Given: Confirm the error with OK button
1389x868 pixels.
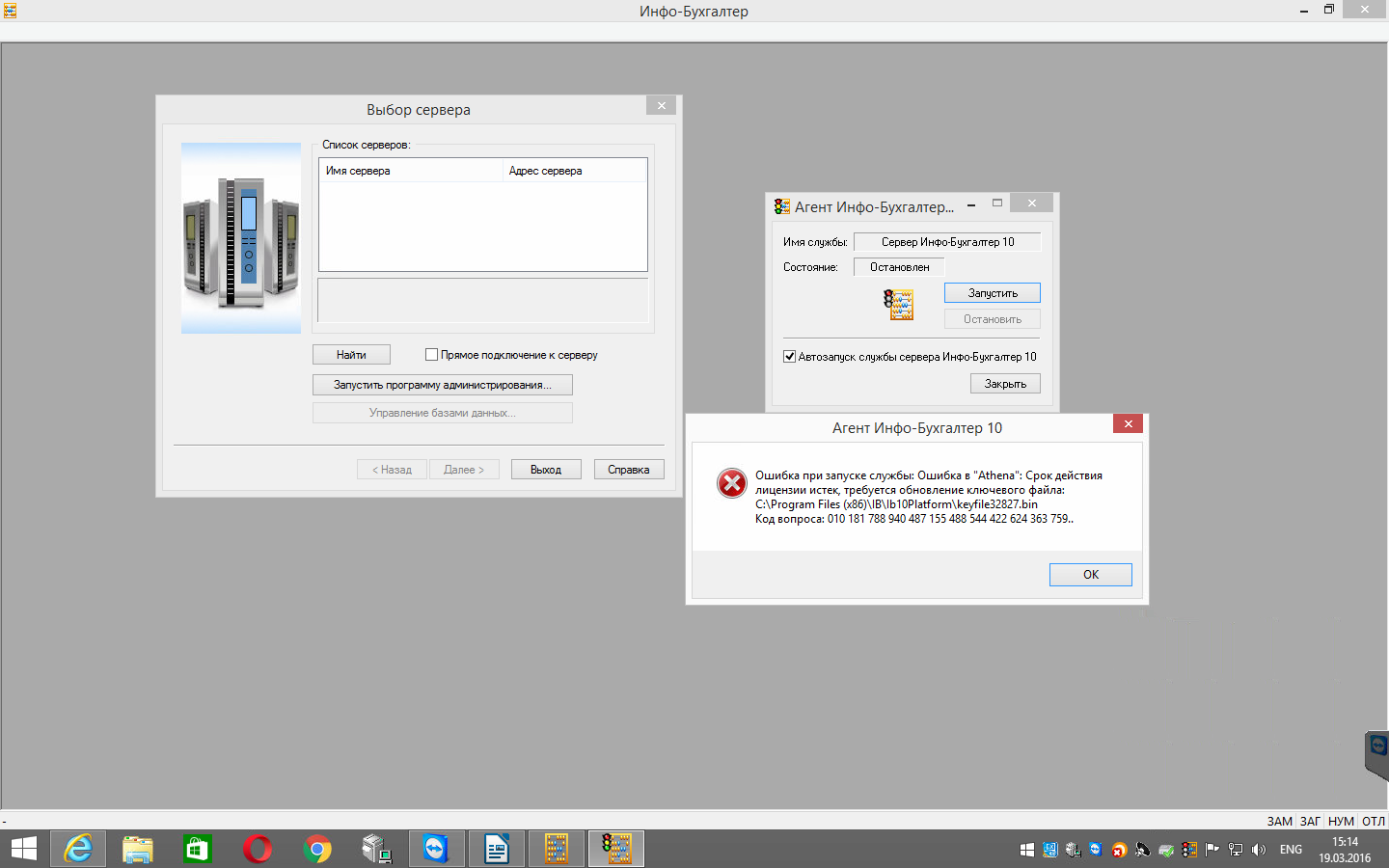Looking at the screenshot, I should tap(1091, 575).
